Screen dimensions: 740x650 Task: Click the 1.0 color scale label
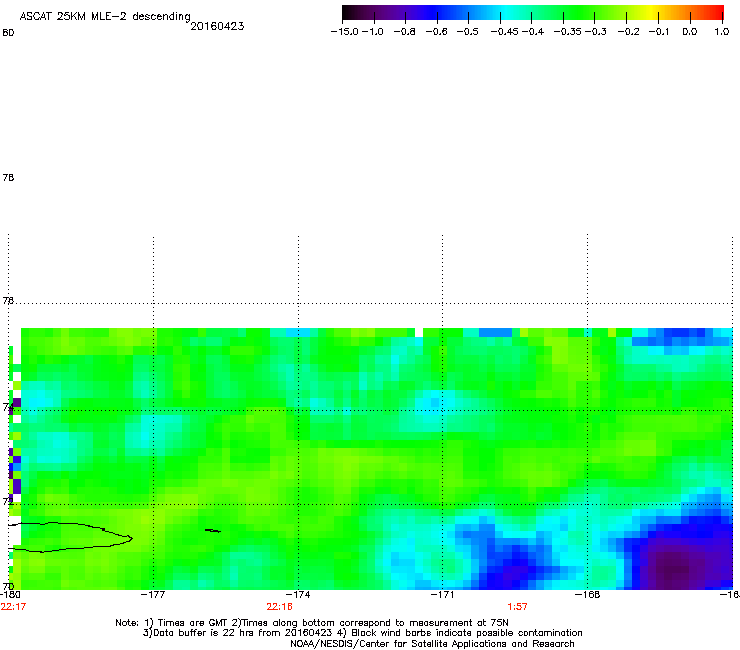pos(722,32)
